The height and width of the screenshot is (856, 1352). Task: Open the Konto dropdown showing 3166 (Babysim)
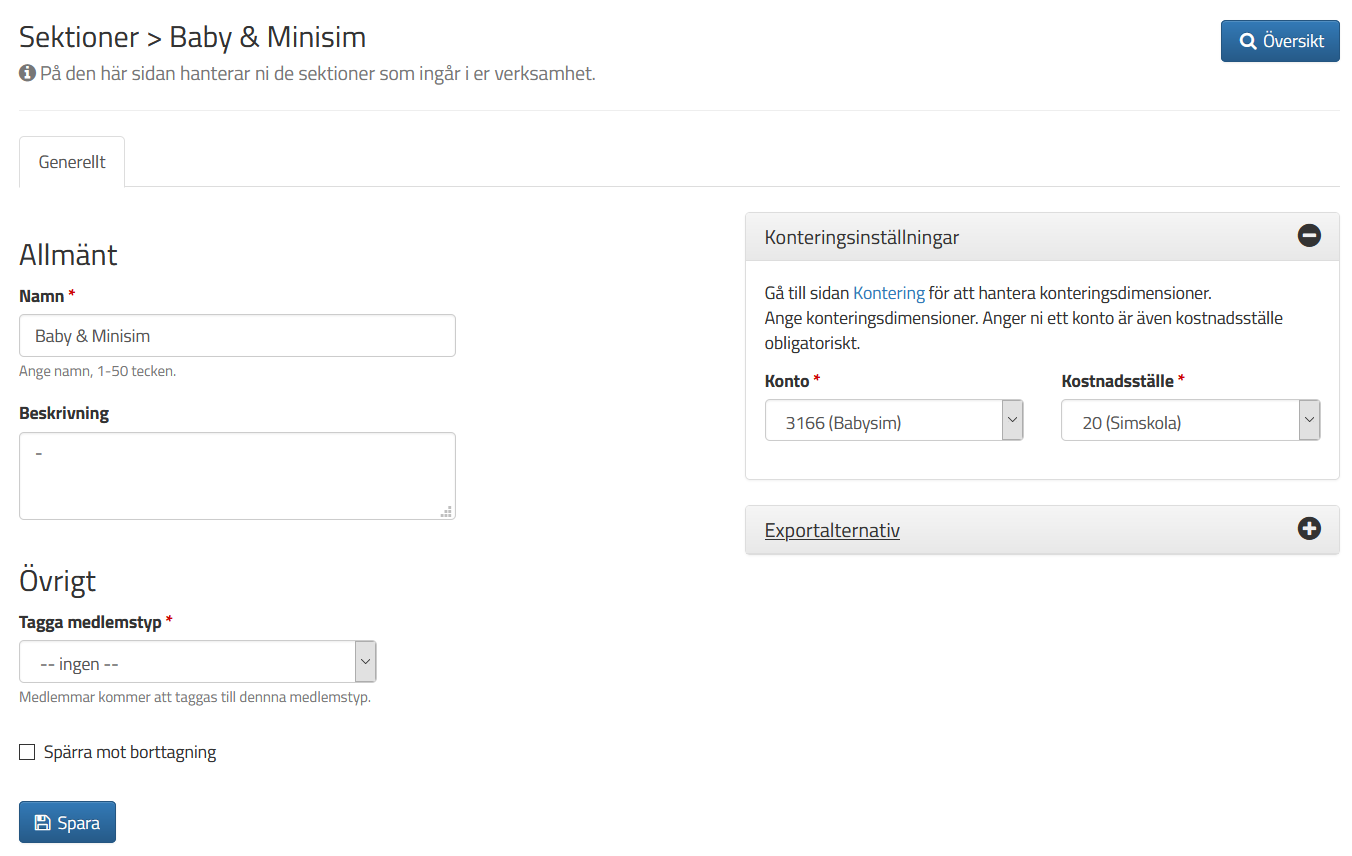click(893, 421)
